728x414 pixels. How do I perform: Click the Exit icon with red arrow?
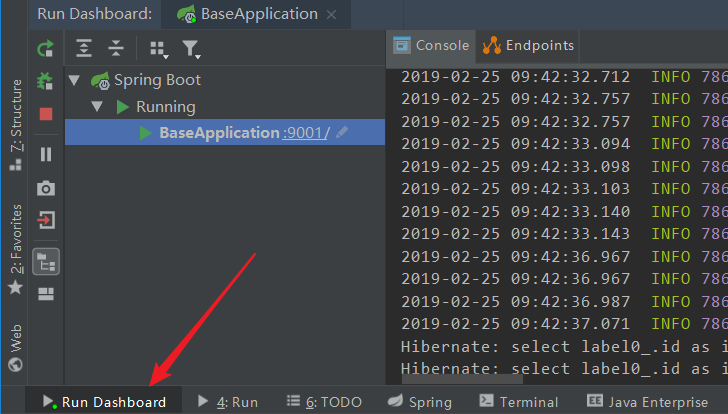click(45, 220)
